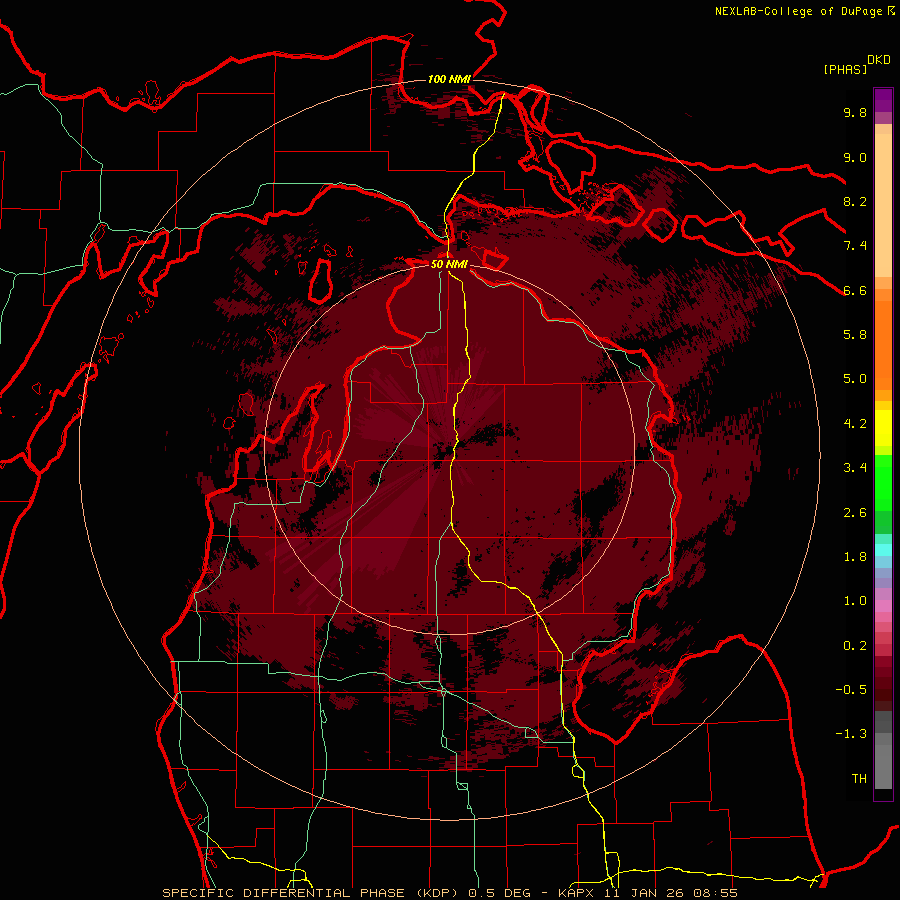
Task: Click the 8.2 legend value
Action: [x=855, y=201]
